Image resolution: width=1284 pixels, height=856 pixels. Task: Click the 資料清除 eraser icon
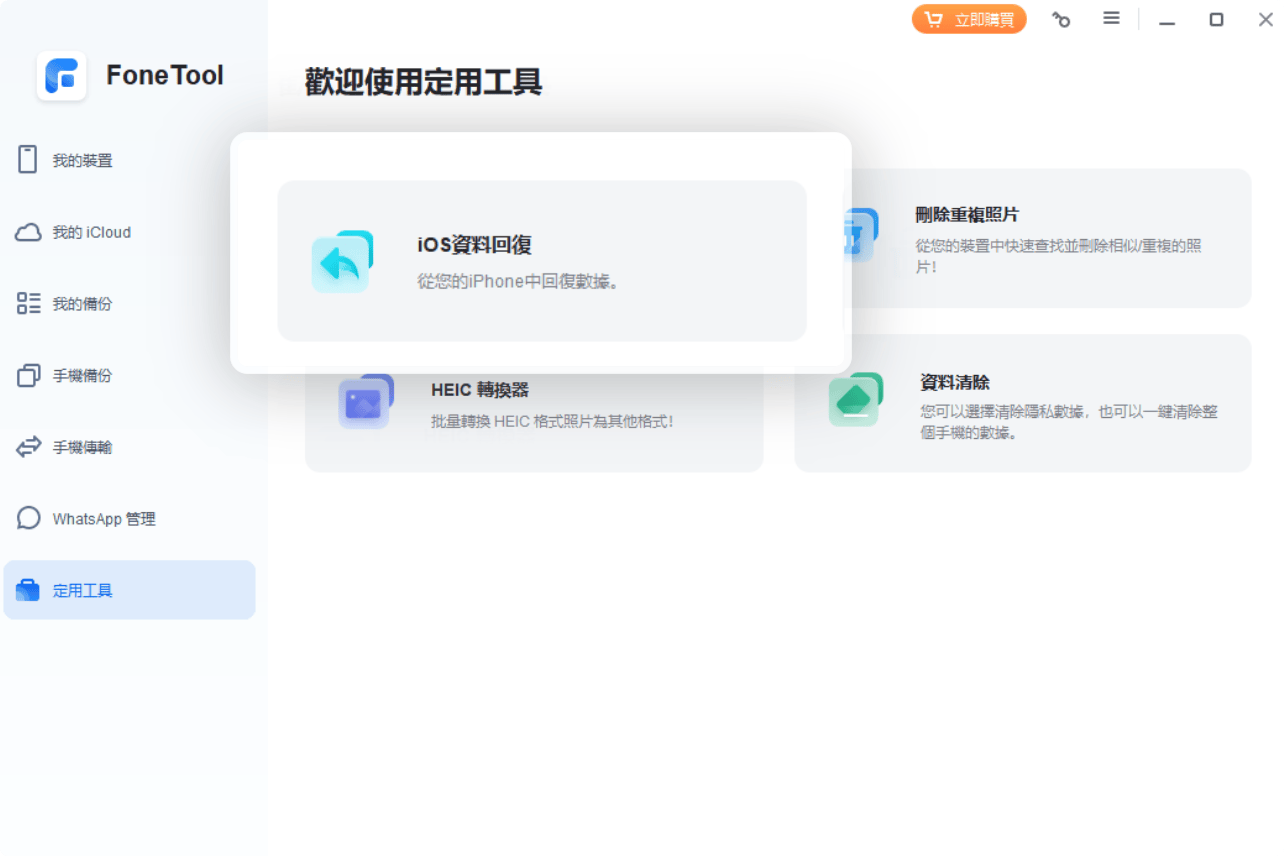(x=855, y=400)
